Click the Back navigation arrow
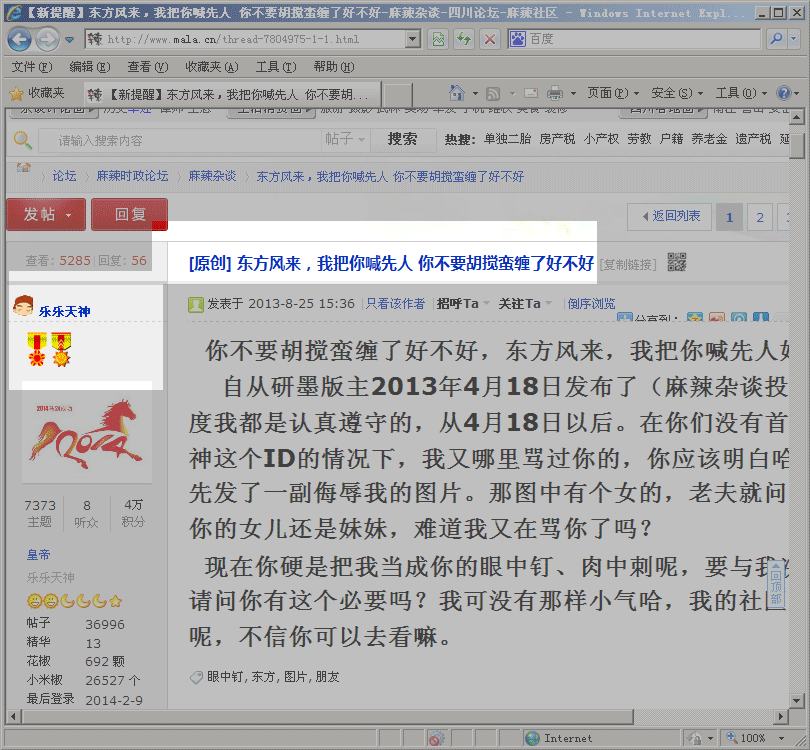This screenshot has height=750, width=810. pos(19,39)
